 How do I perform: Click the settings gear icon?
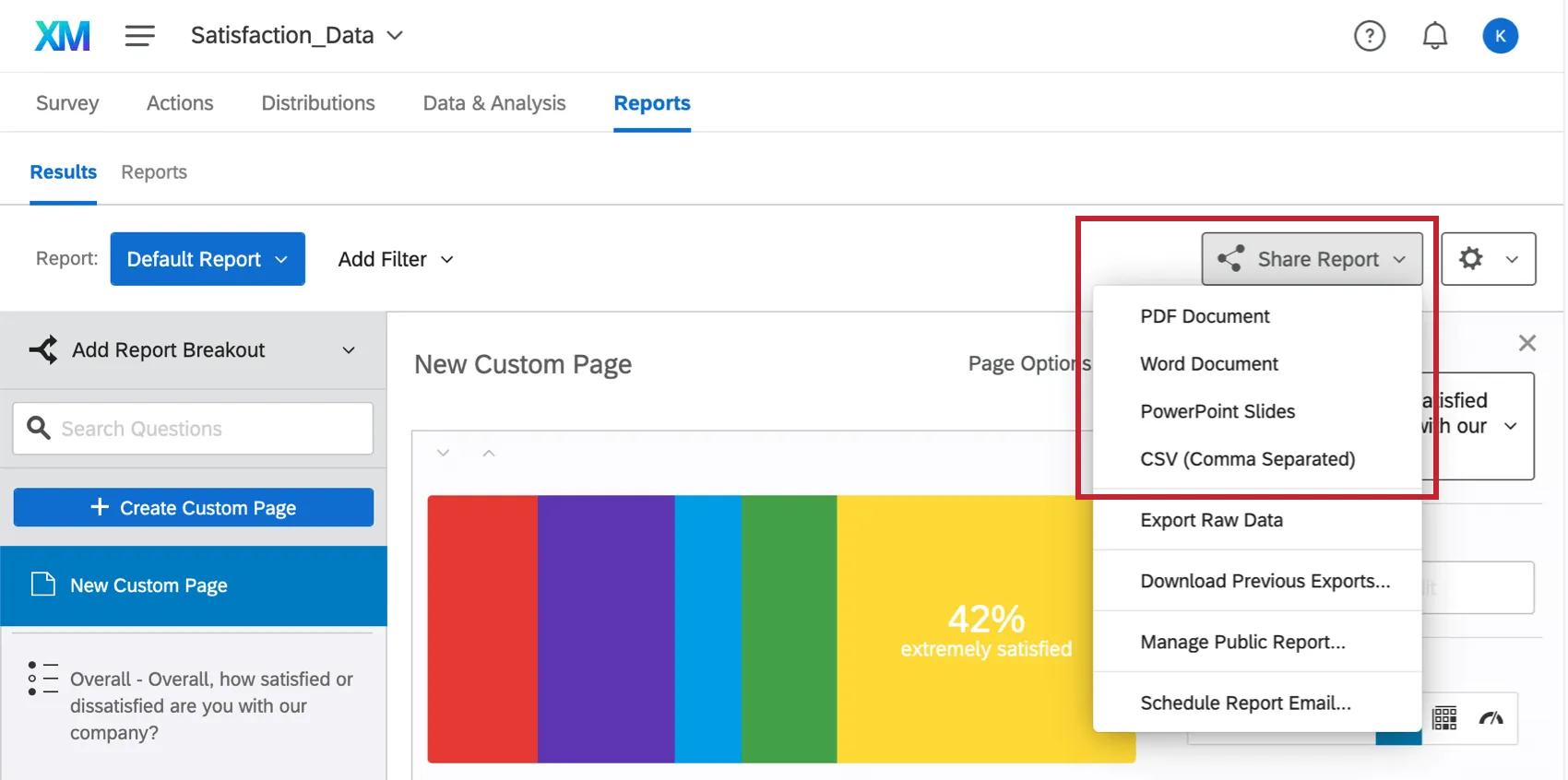pyautogui.click(x=1471, y=259)
